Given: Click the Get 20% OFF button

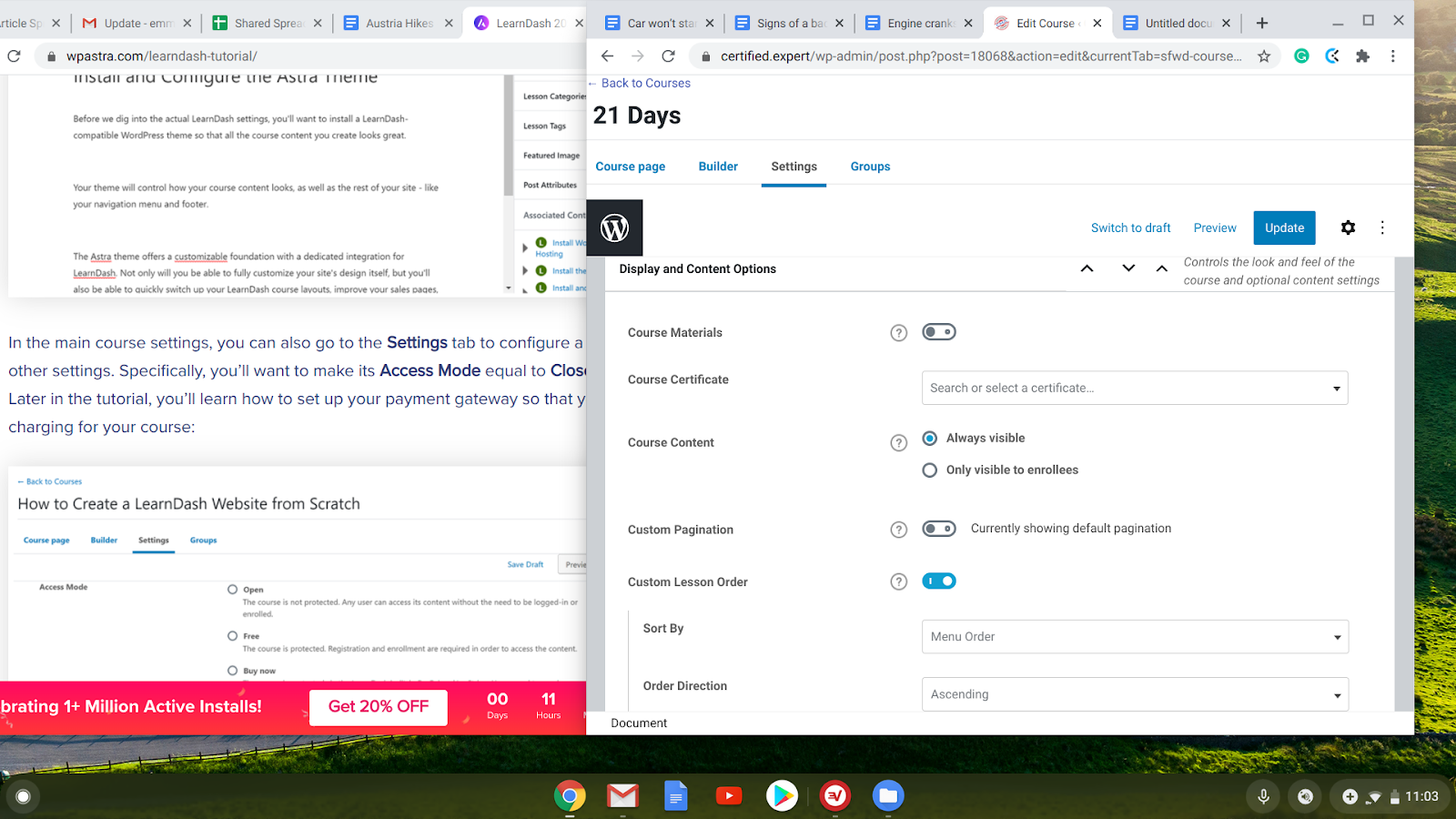Looking at the screenshot, I should click(379, 707).
